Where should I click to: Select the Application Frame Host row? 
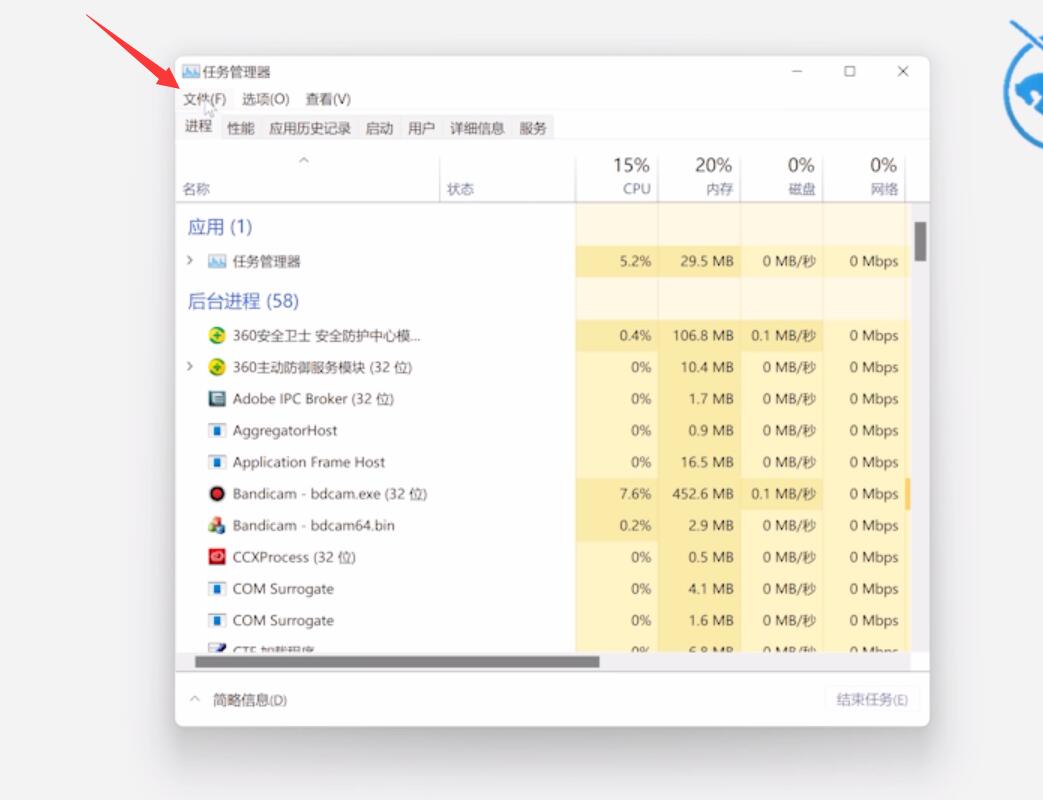[x=543, y=462]
